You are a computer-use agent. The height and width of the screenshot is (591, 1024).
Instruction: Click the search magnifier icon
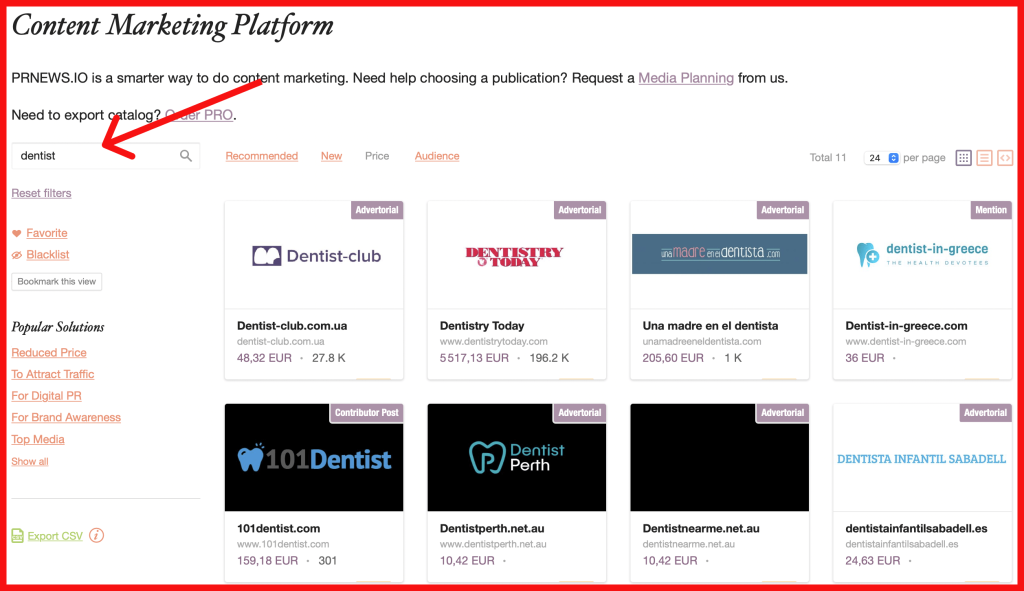click(x=185, y=155)
